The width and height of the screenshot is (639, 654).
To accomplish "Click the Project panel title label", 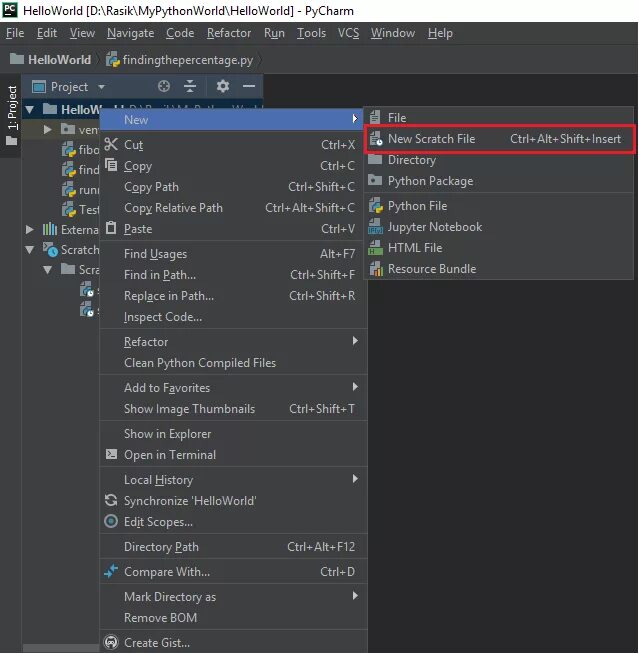I will pyautogui.click(x=69, y=87).
